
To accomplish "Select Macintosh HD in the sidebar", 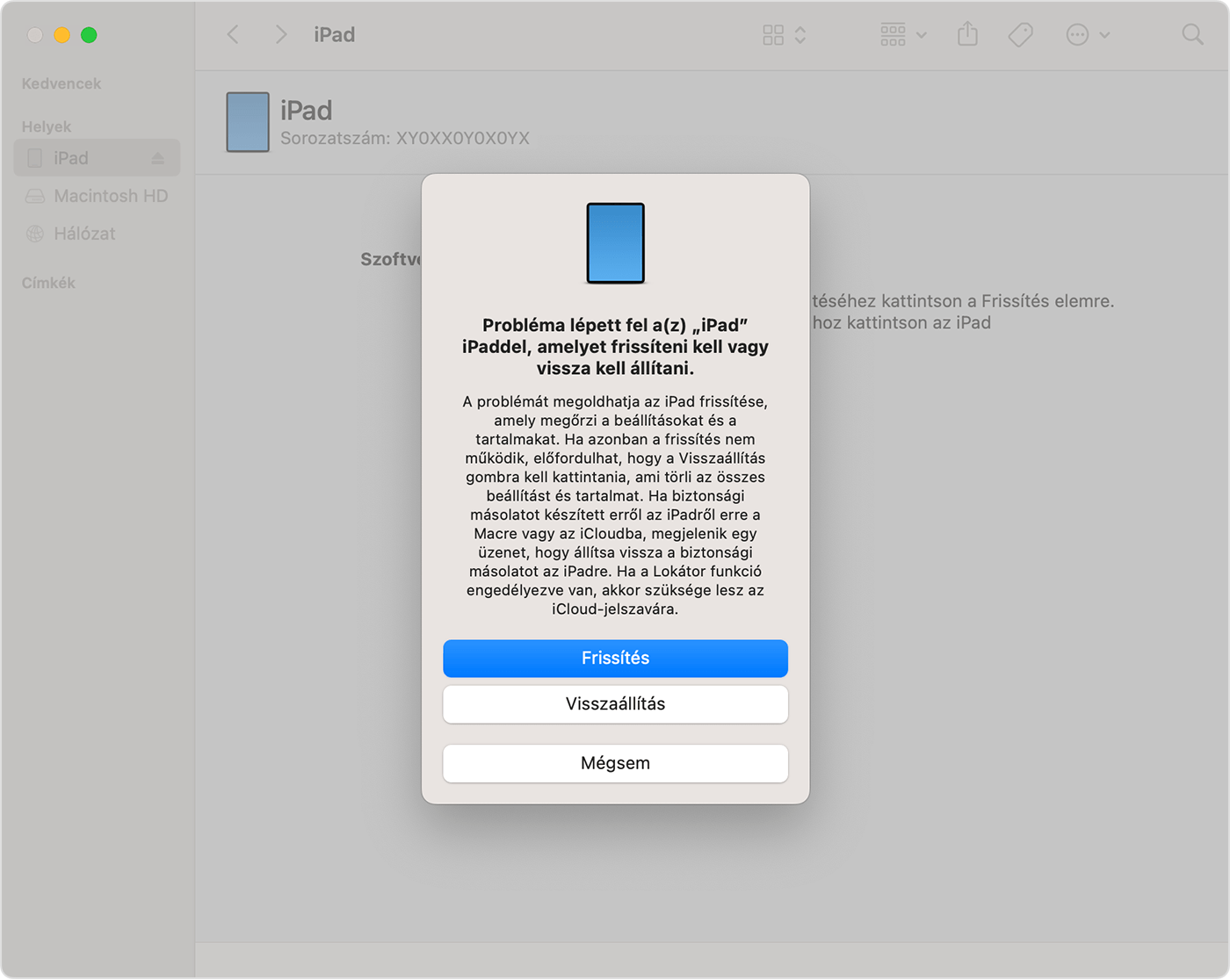I will (x=111, y=196).
